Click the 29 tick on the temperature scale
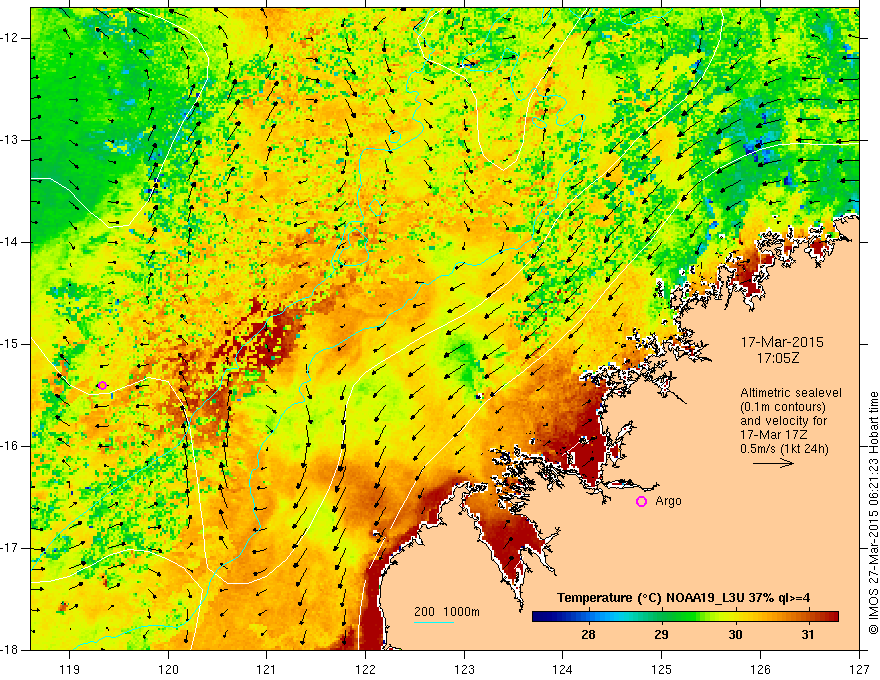880x680 pixels. coord(661,635)
